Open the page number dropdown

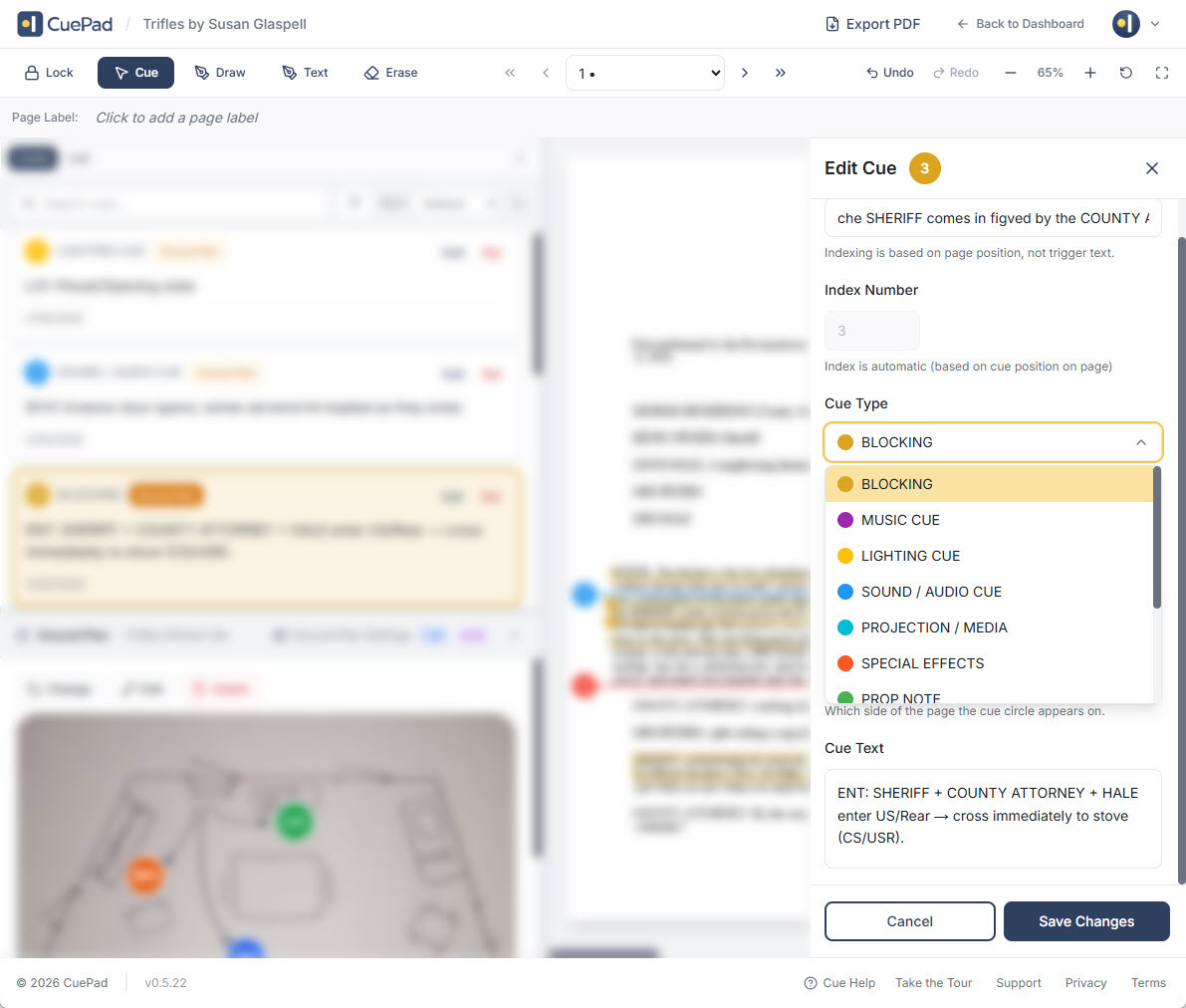point(645,73)
